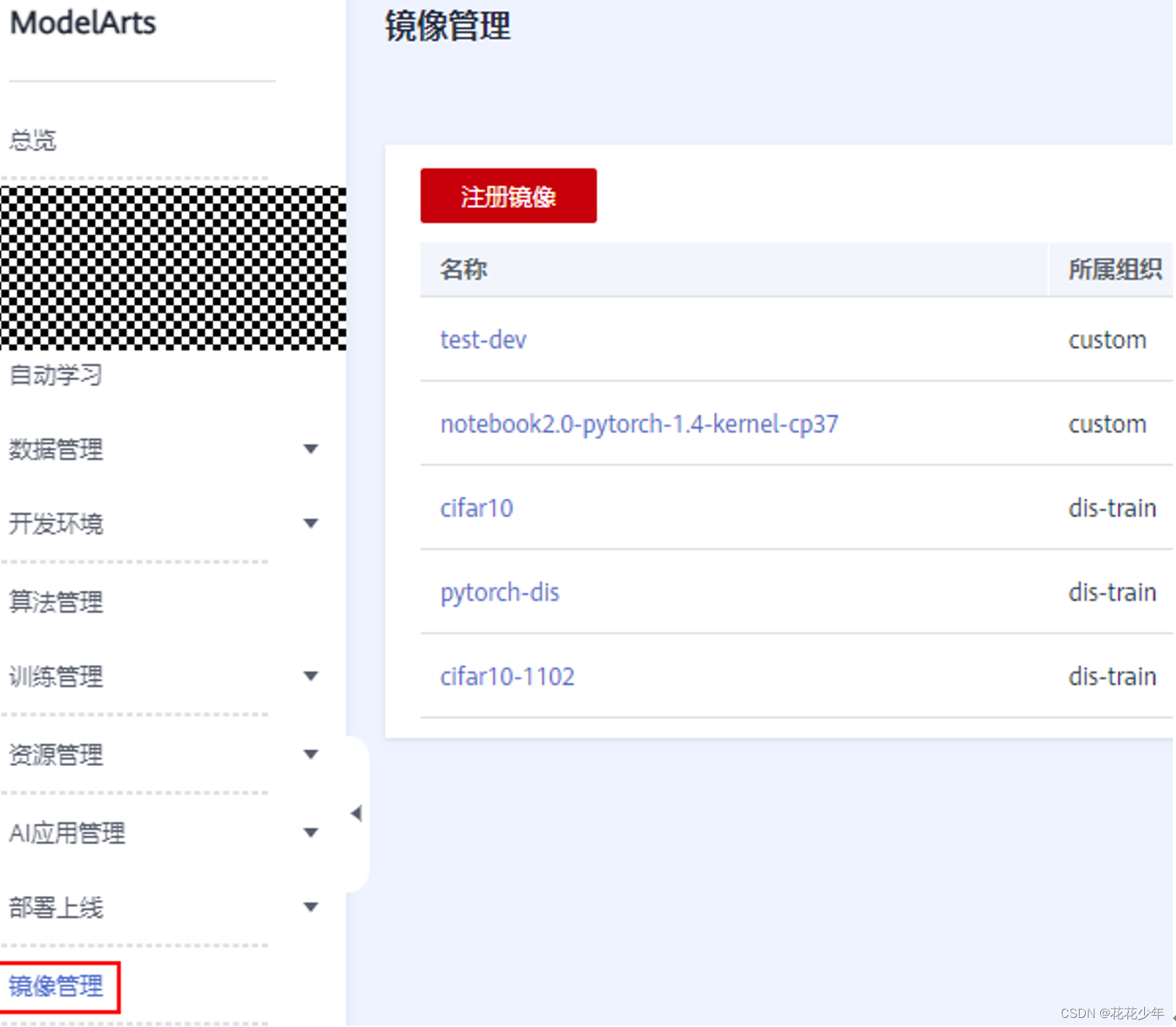Expand the 数据管理 section
1176x1027 pixels.
click(x=310, y=449)
